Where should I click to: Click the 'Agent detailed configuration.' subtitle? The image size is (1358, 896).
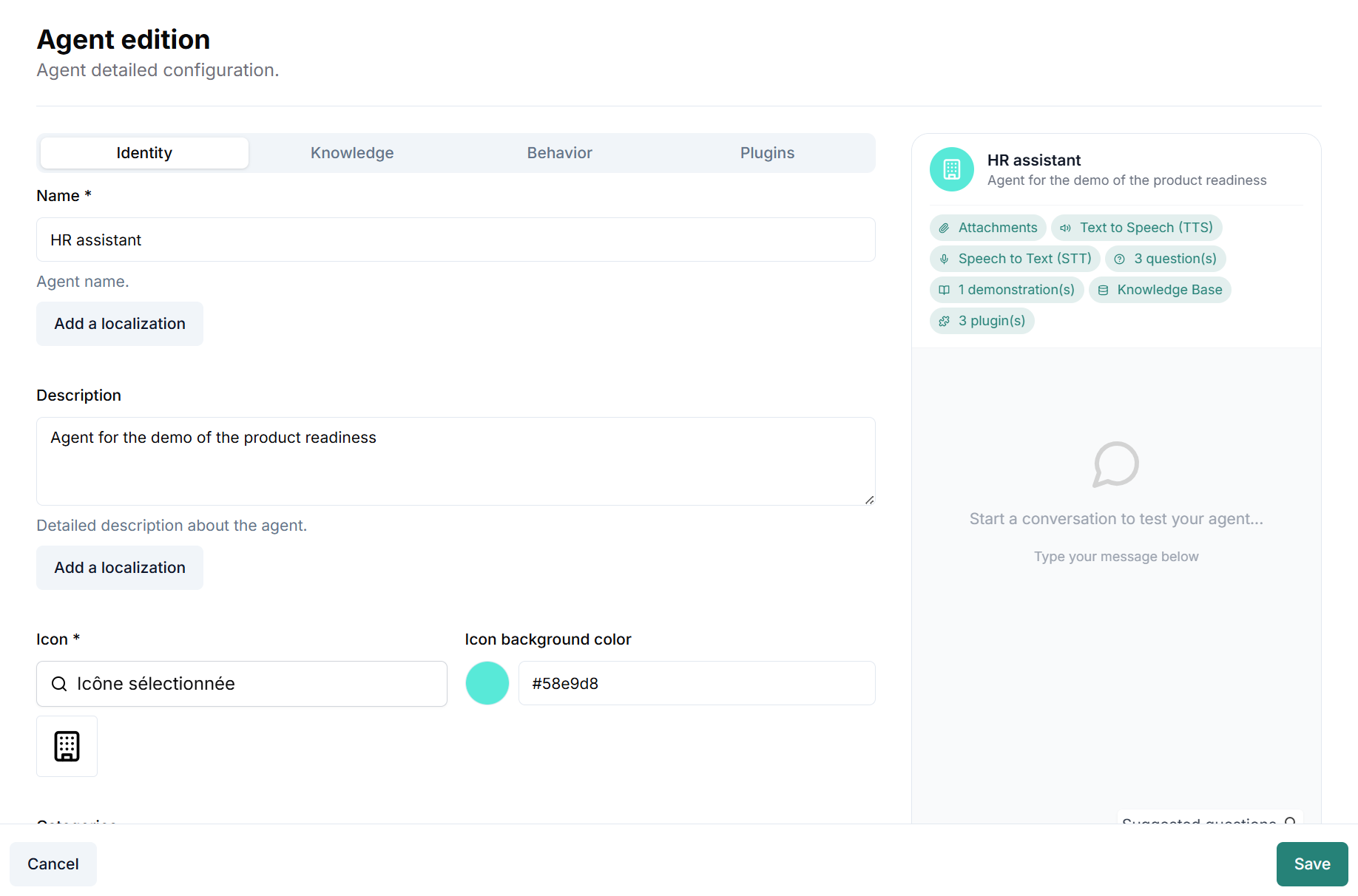[x=158, y=70]
